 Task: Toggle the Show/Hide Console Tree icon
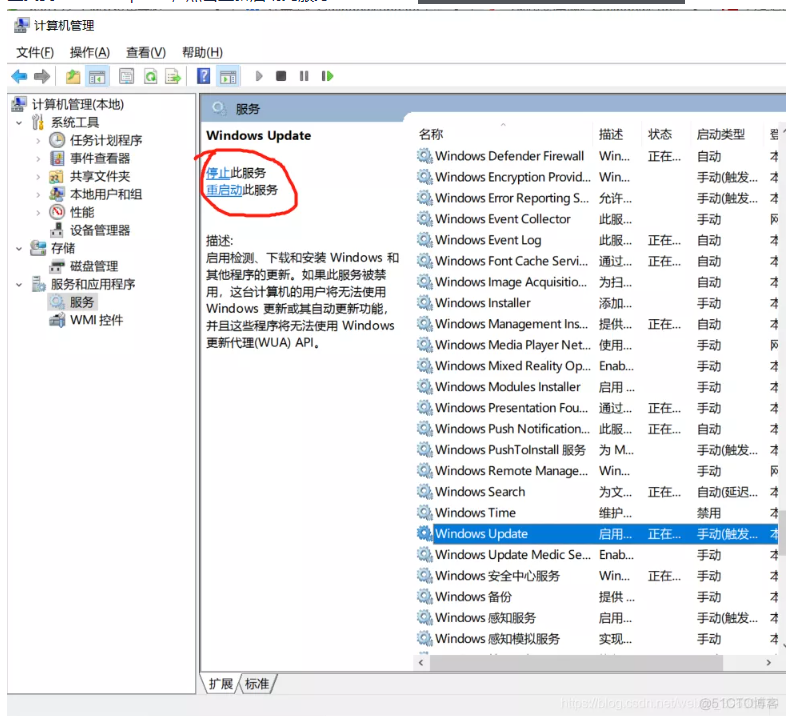click(97, 77)
